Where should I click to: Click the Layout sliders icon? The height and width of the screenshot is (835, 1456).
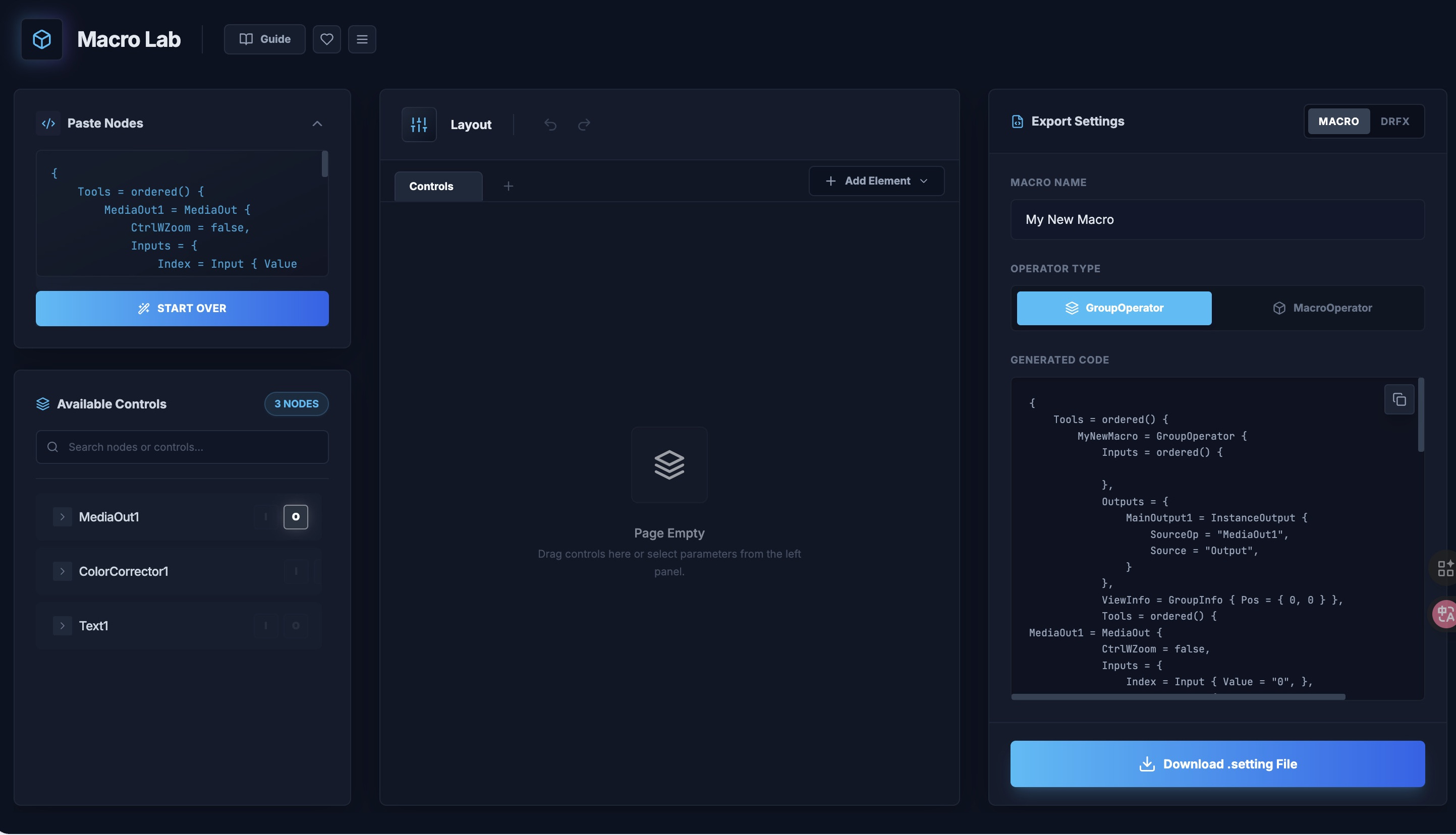419,125
